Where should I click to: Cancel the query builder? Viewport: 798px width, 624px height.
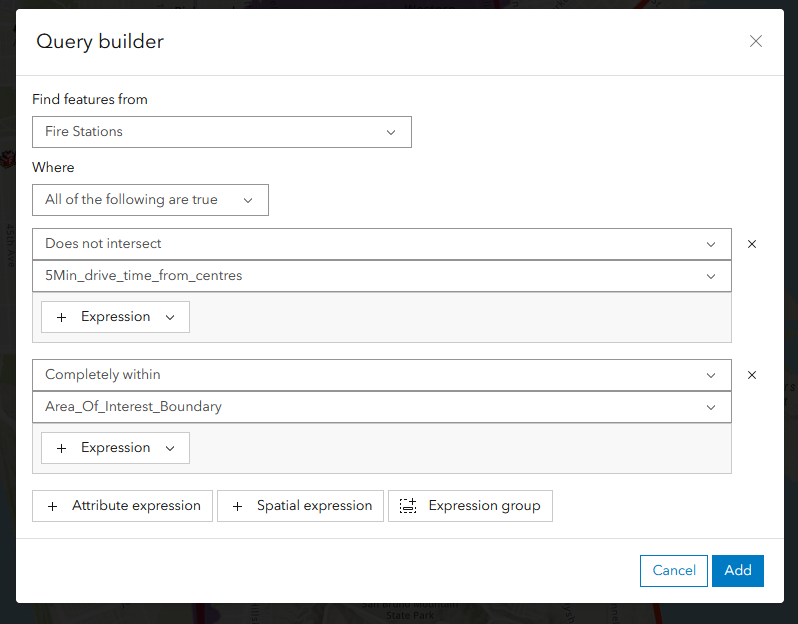tap(673, 570)
